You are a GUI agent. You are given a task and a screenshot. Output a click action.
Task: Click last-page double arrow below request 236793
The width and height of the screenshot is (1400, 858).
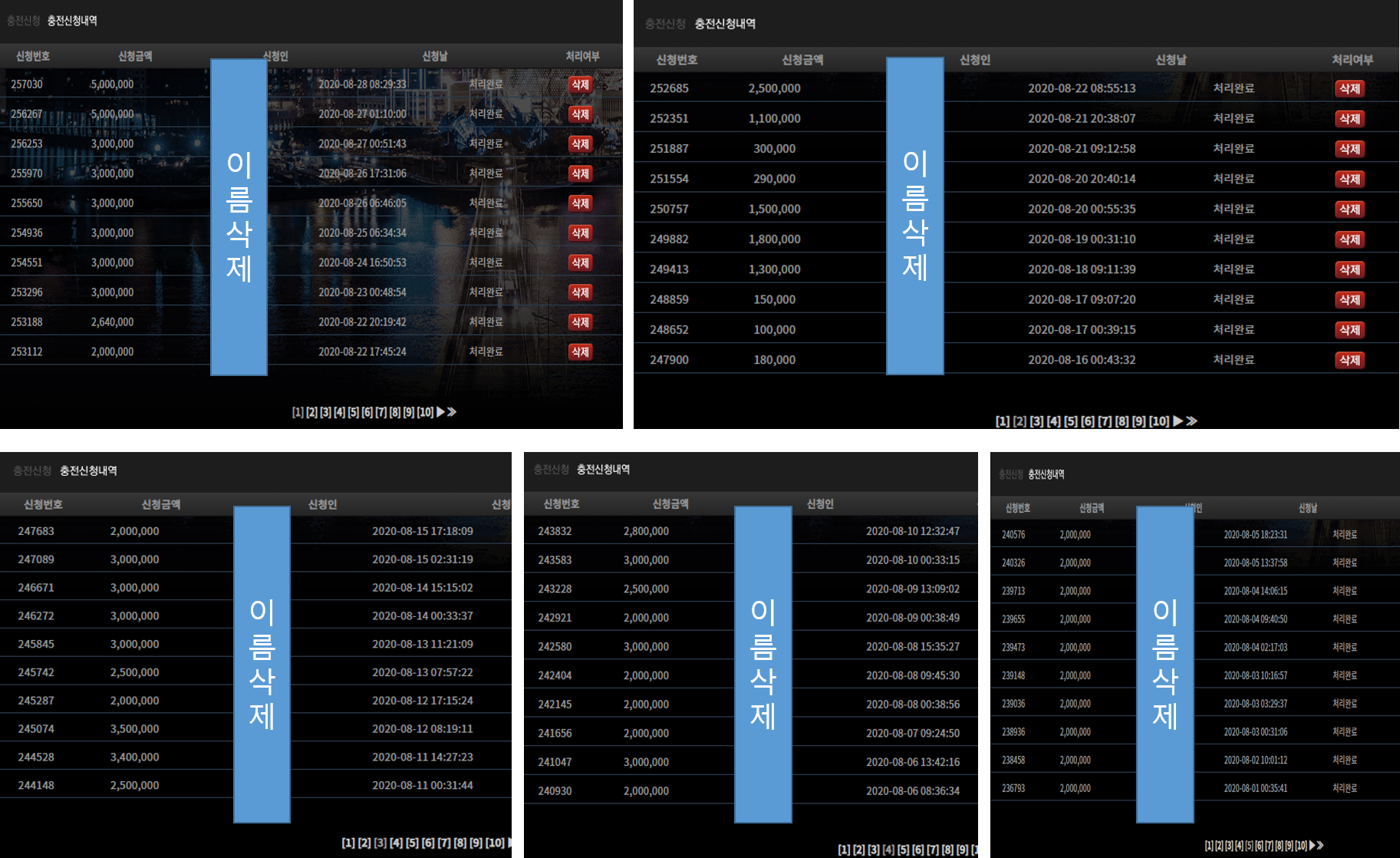tap(1320, 845)
